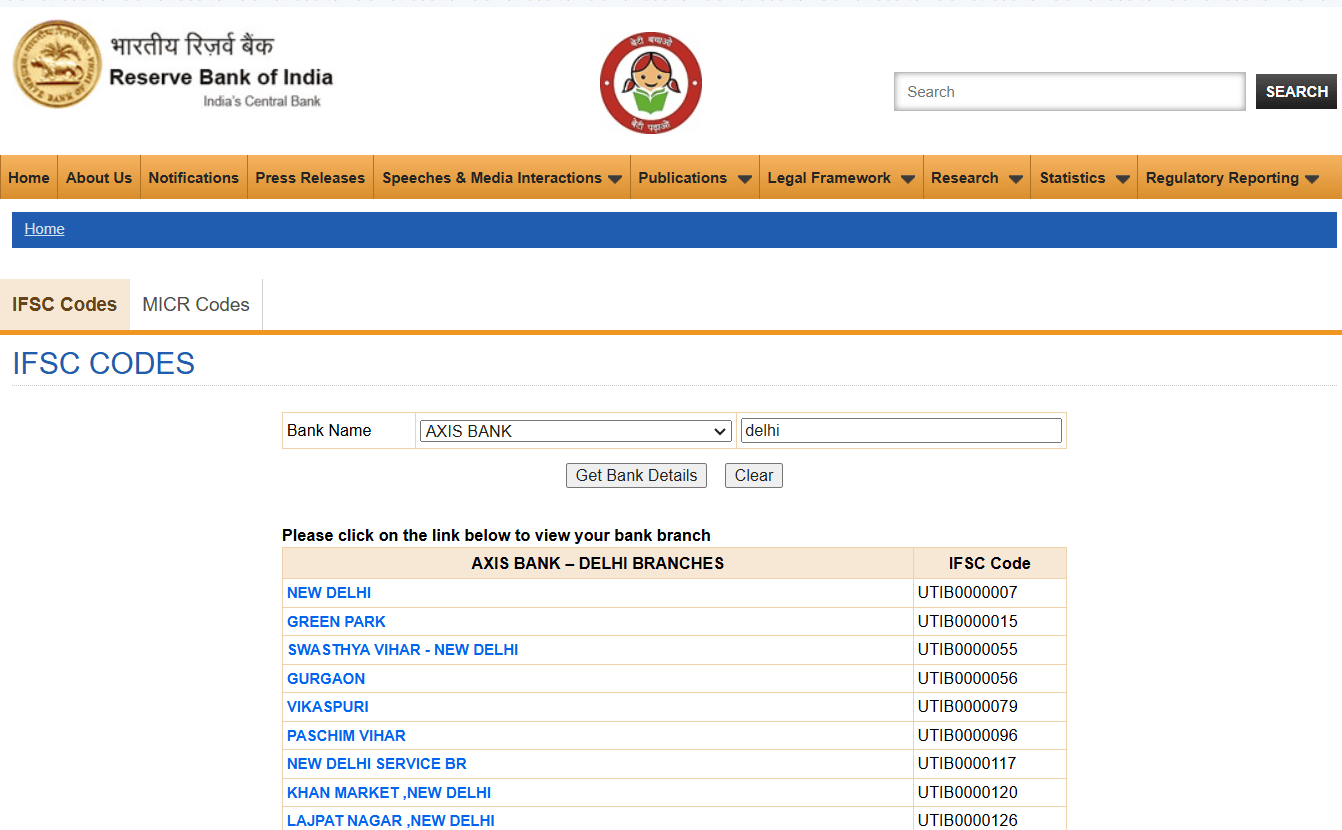Click the IFSC CODES page heading
Viewport: 1342px width, 830px height.
click(x=104, y=363)
